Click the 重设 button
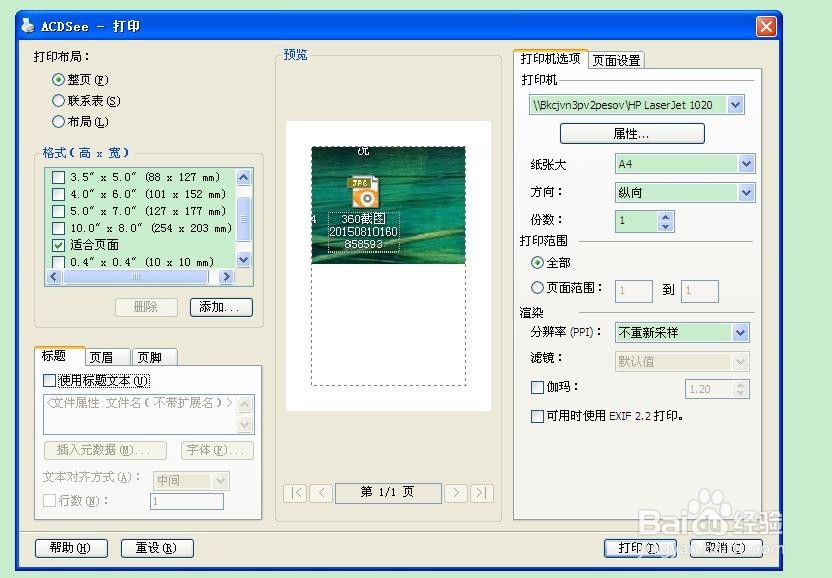 click(x=157, y=548)
